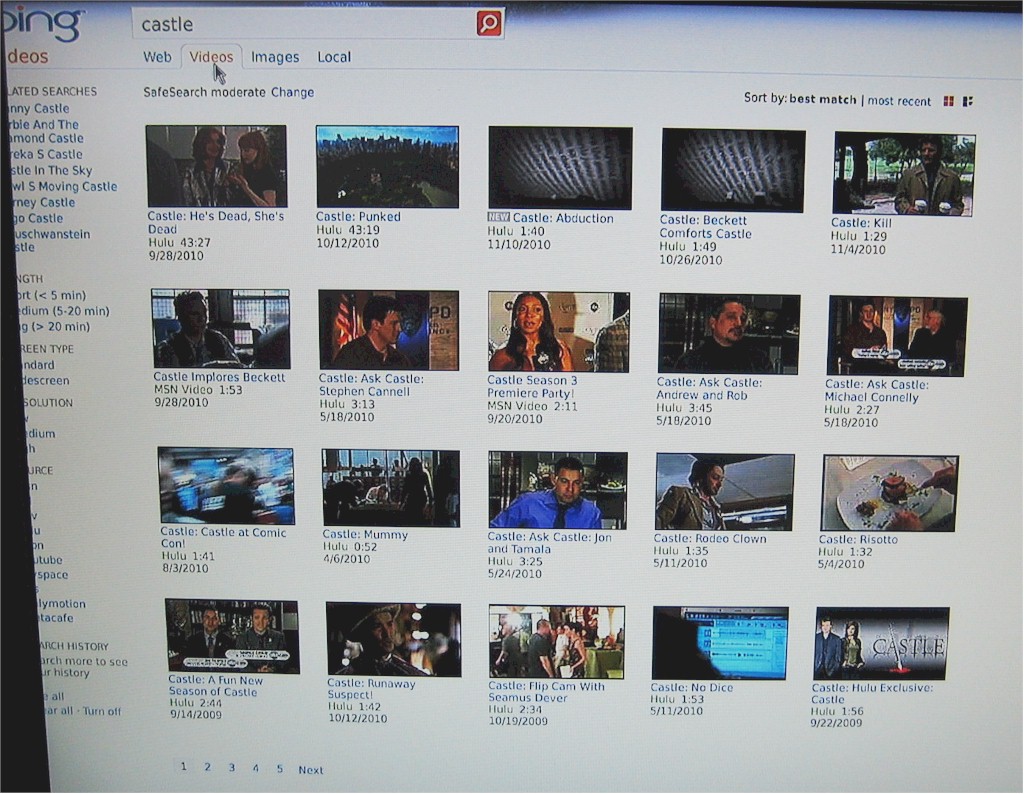Go to results page 3
Image resolution: width=1024 pixels, height=794 pixels.
(231, 768)
